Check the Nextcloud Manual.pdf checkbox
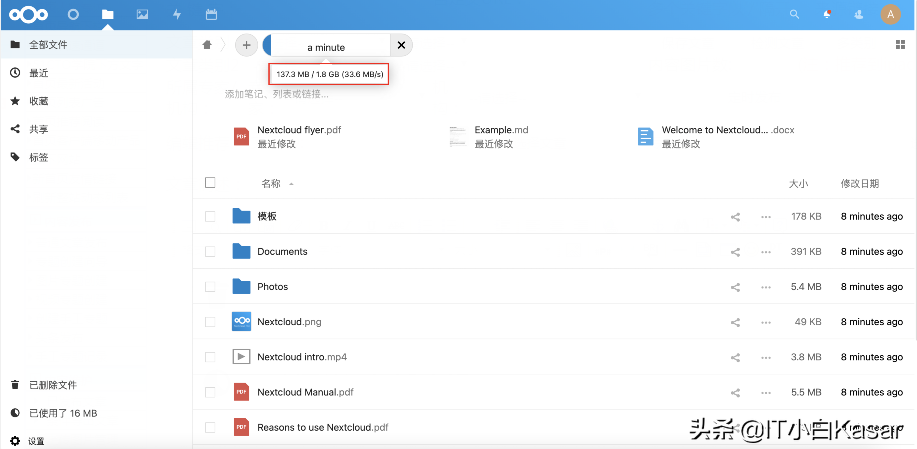This screenshot has width=917, height=449. pyautogui.click(x=210, y=392)
